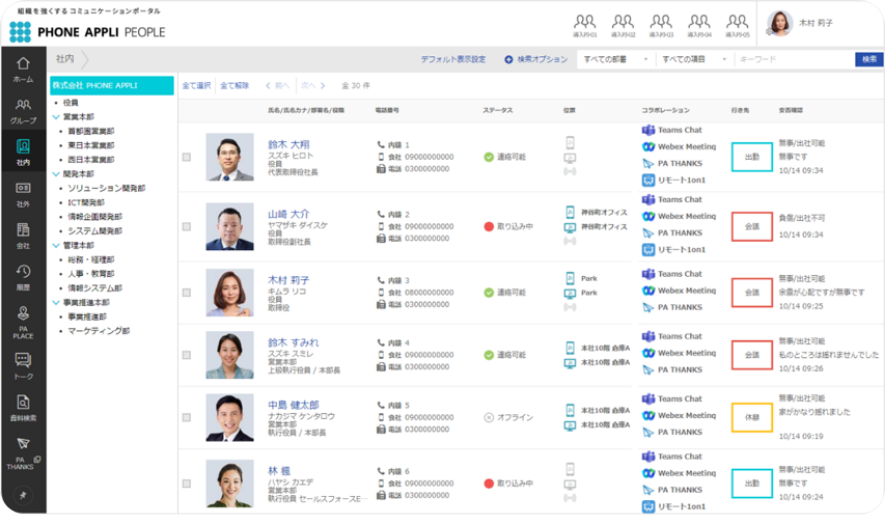Screen dimensions: 885x515
Task: Collapse the 営業本部 tree node
Action: [x=55, y=117]
